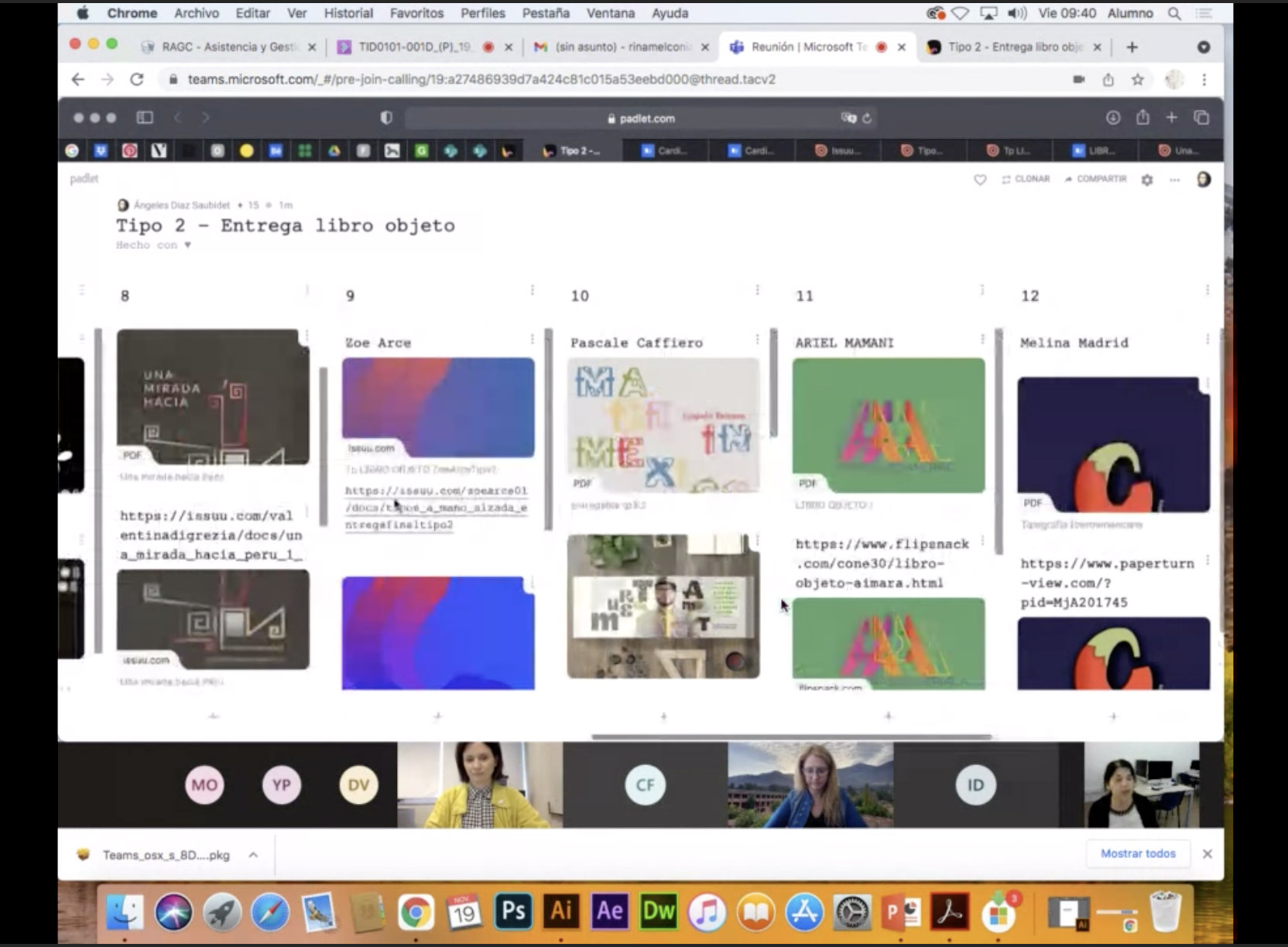Click the padlet heart like icon

coord(980,179)
